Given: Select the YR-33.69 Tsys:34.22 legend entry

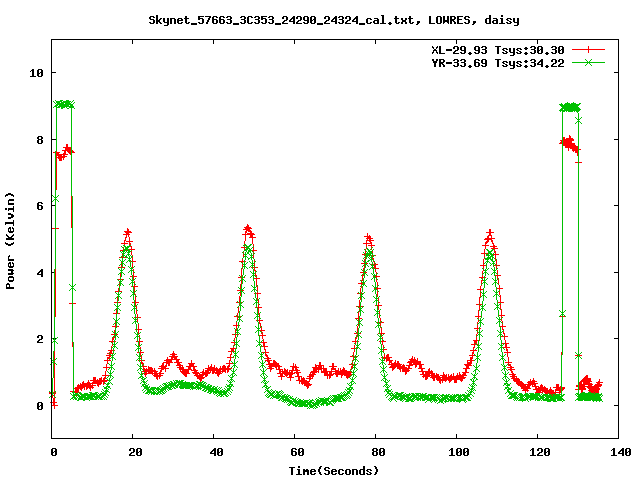Looking at the screenshot, I should coord(498,63).
